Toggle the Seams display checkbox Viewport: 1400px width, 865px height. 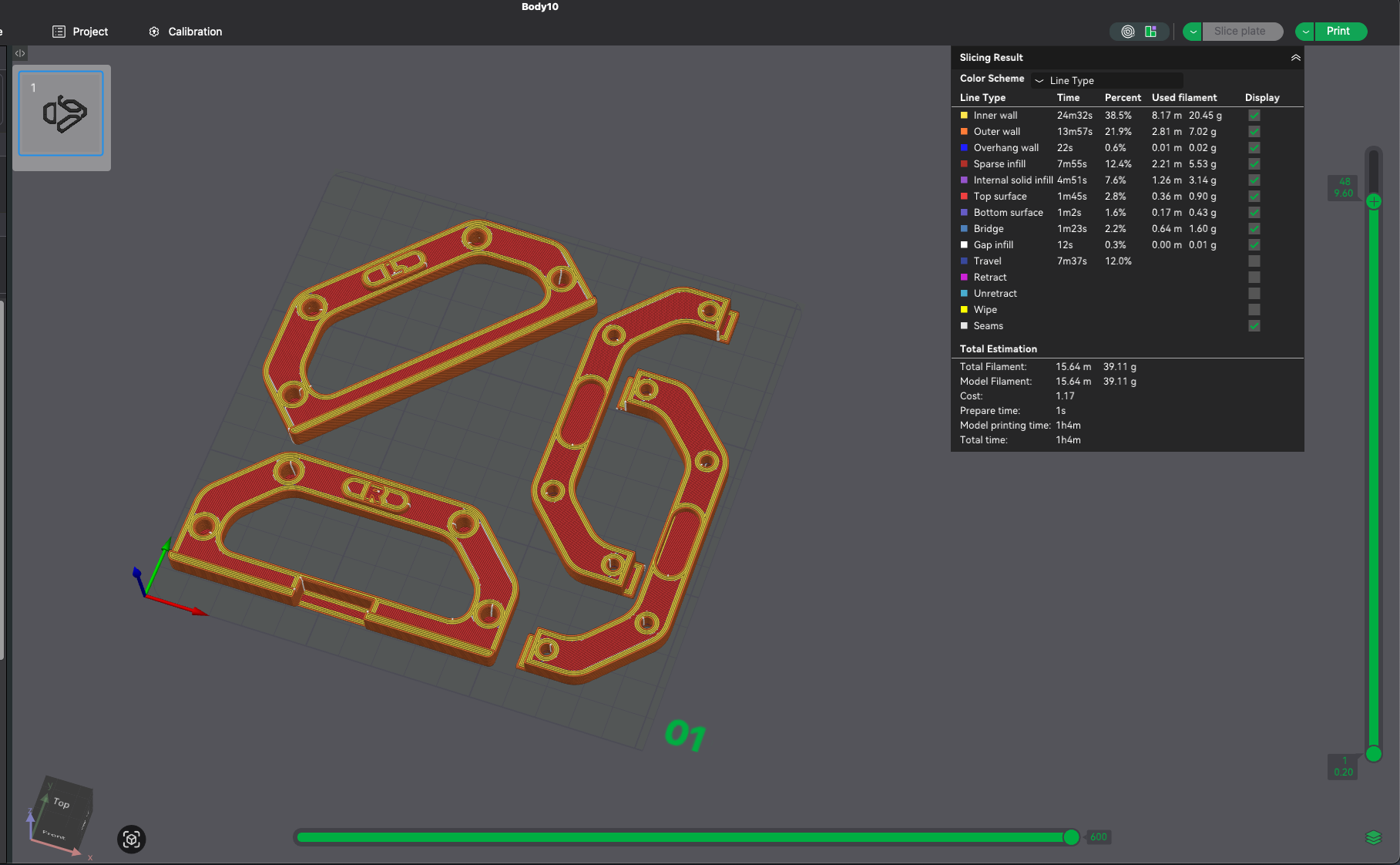(1254, 326)
